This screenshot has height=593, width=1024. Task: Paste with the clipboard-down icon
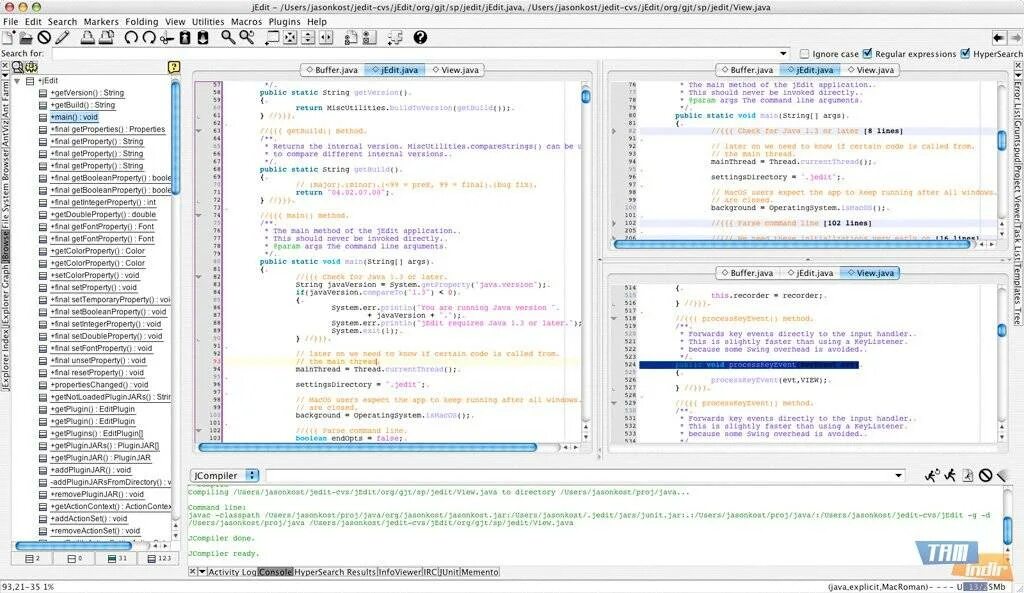pos(203,37)
